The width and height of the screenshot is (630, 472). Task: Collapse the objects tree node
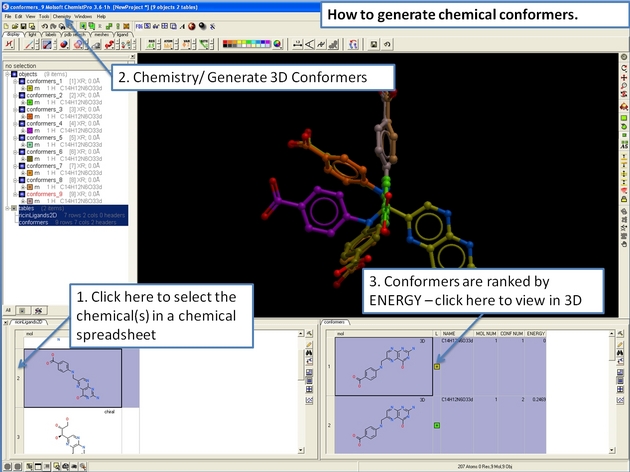click(x=6, y=74)
